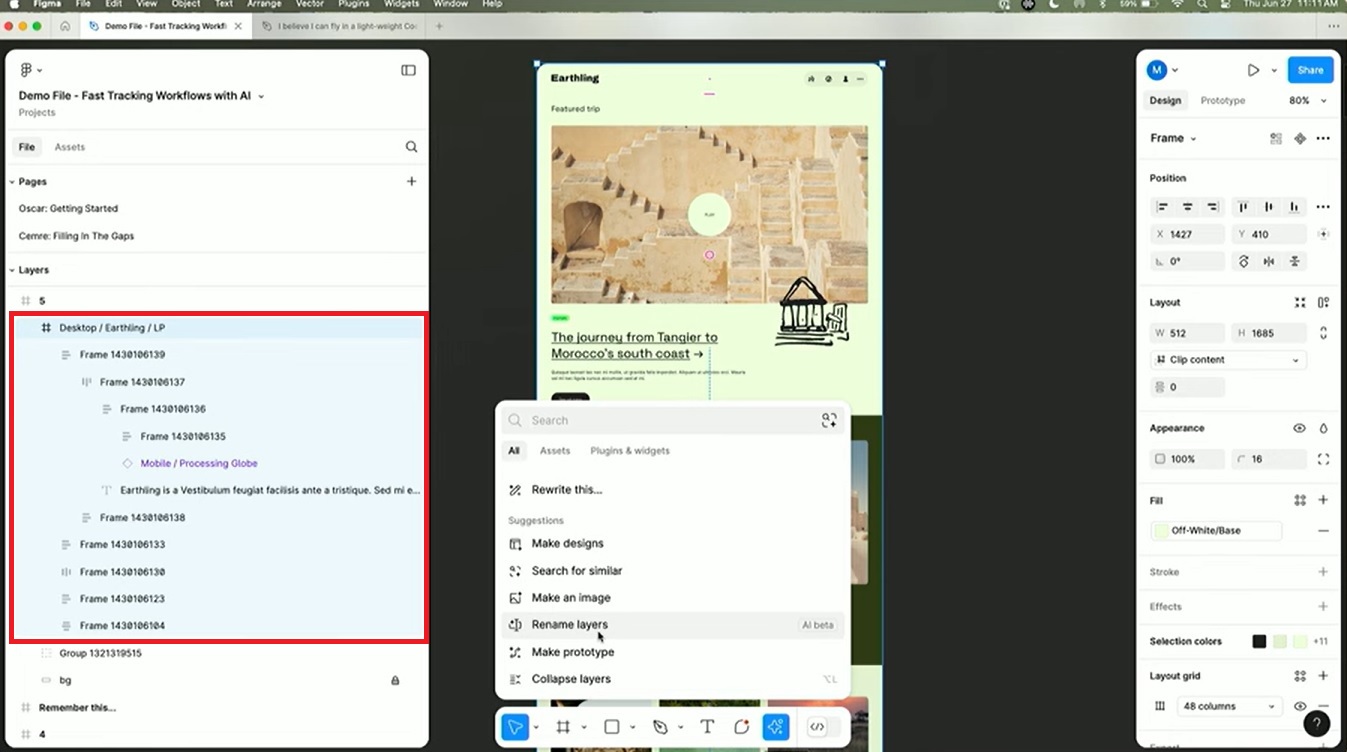Viewport: 1347px width, 752px height.
Task: Click flip horizontal icon
Action: pyautogui.click(x=1269, y=261)
